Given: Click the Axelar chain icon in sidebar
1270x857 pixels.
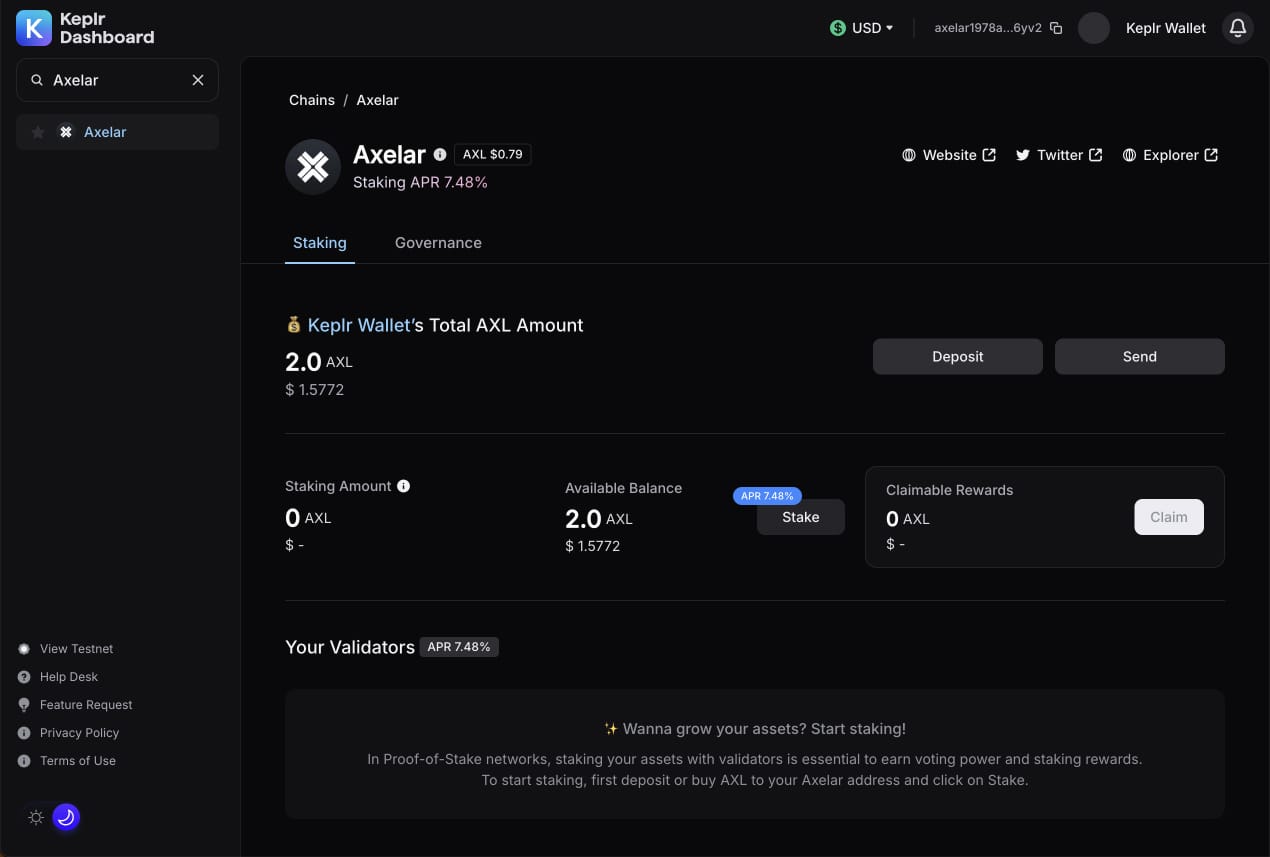Looking at the screenshot, I should pyautogui.click(x=66, y=132).
